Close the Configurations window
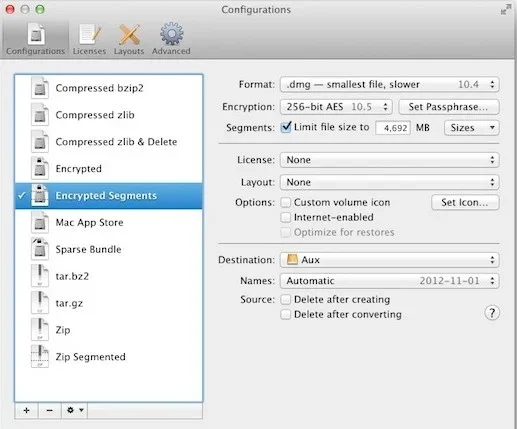The image size is (517, 429). [x=10, y=9]
